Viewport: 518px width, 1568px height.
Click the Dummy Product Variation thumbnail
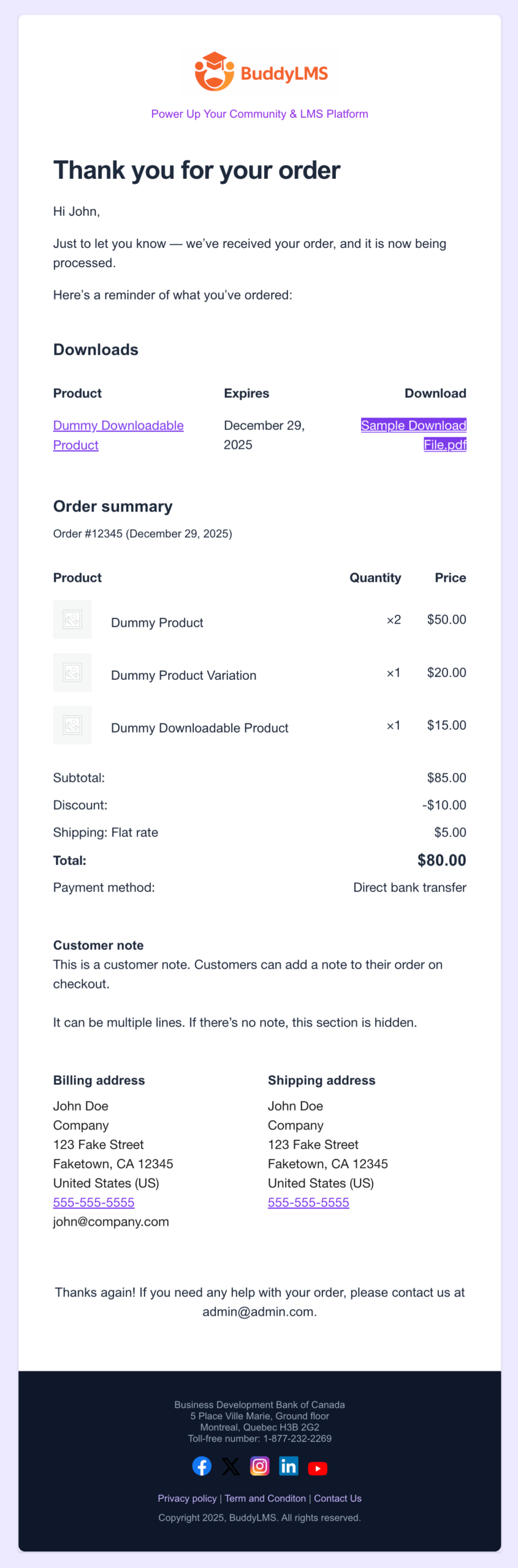click(x=72, y=672)
